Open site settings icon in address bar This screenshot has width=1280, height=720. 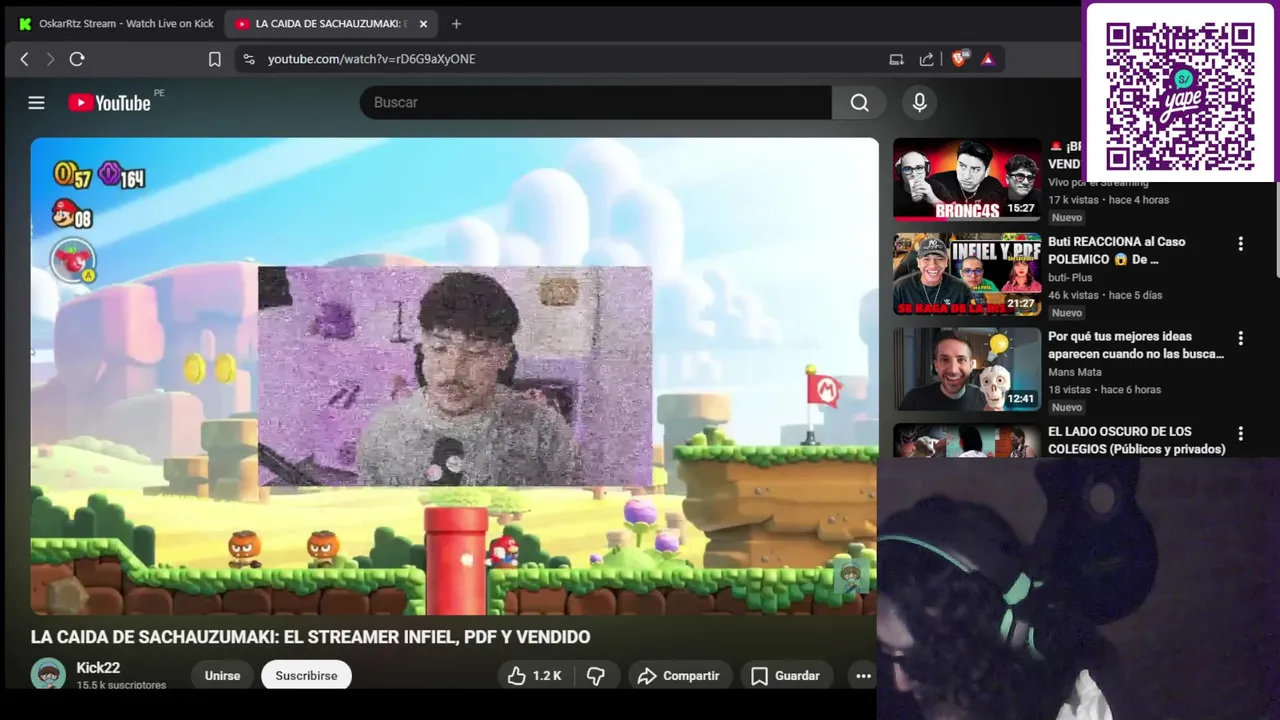coord(249,59)
